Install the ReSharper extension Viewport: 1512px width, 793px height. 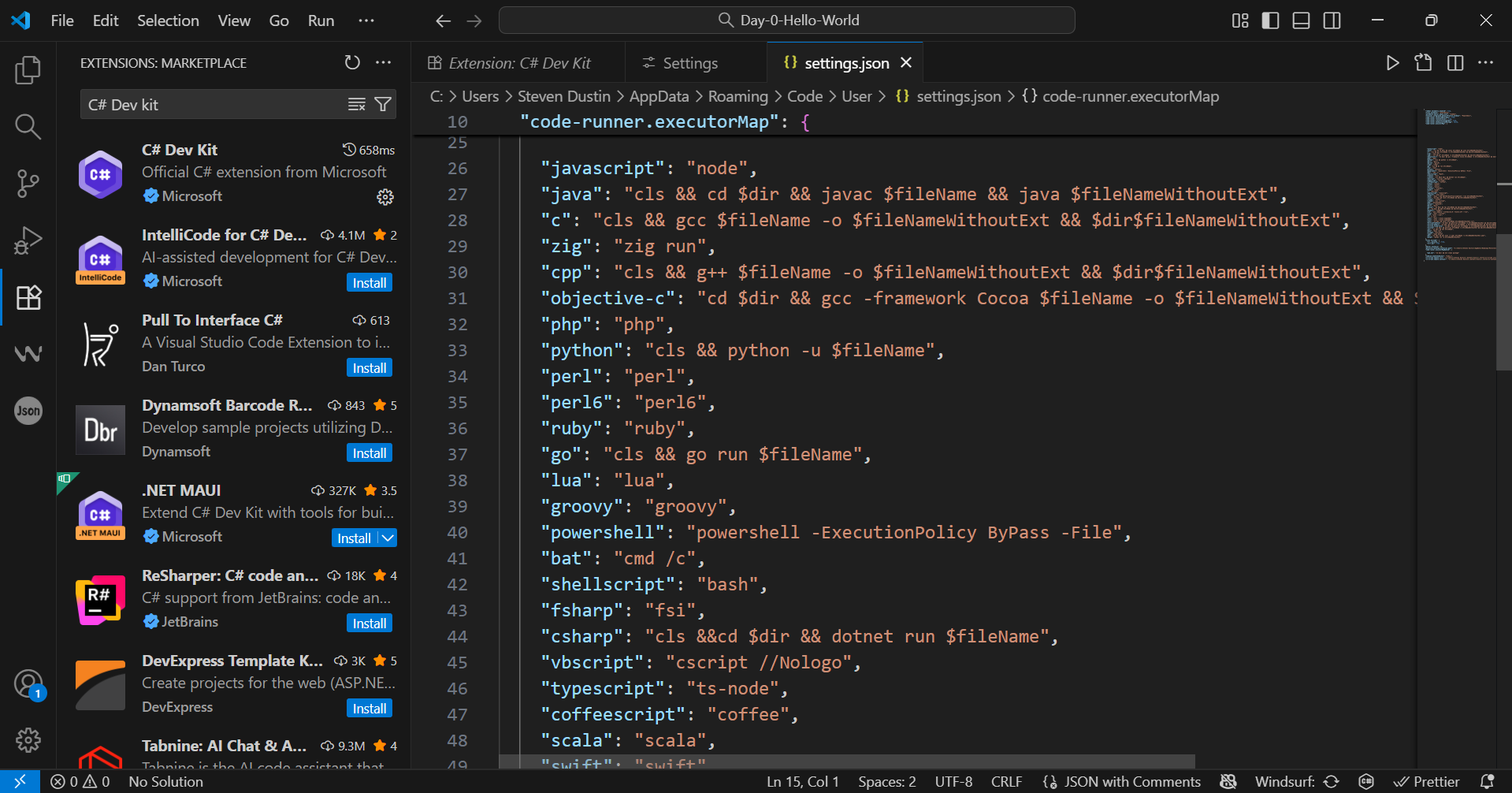(x=369, y=624)
